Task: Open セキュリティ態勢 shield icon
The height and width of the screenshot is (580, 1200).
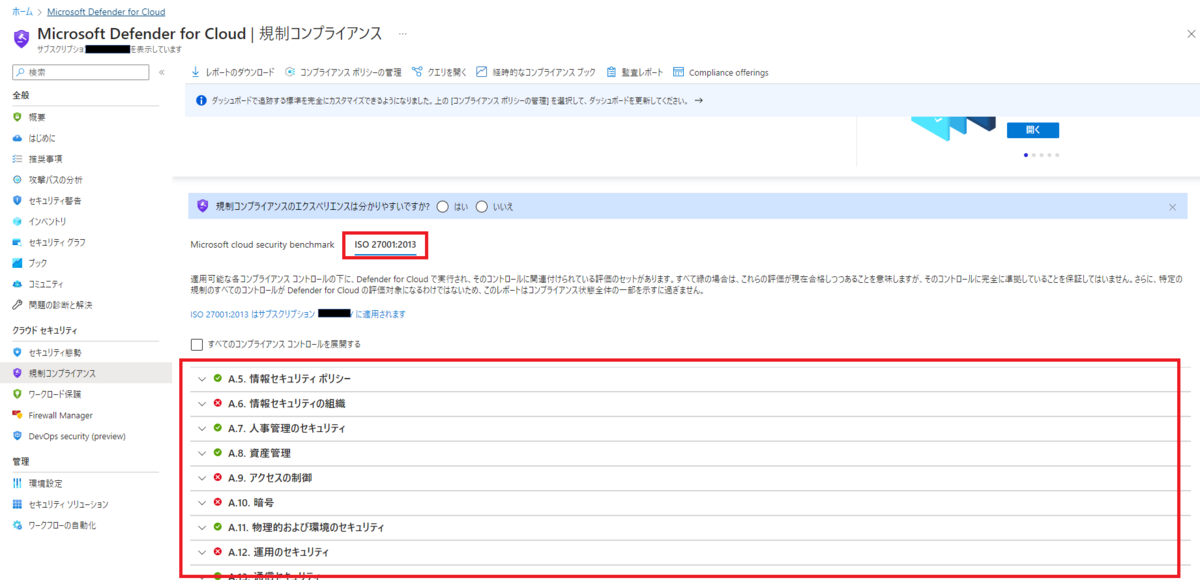Action: click(17, 353)
